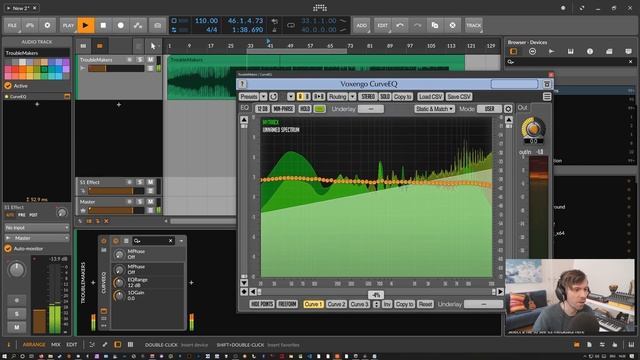Switch to the MIX view
The width and height of the screenshot is (640, 360).
coord(56,345)
